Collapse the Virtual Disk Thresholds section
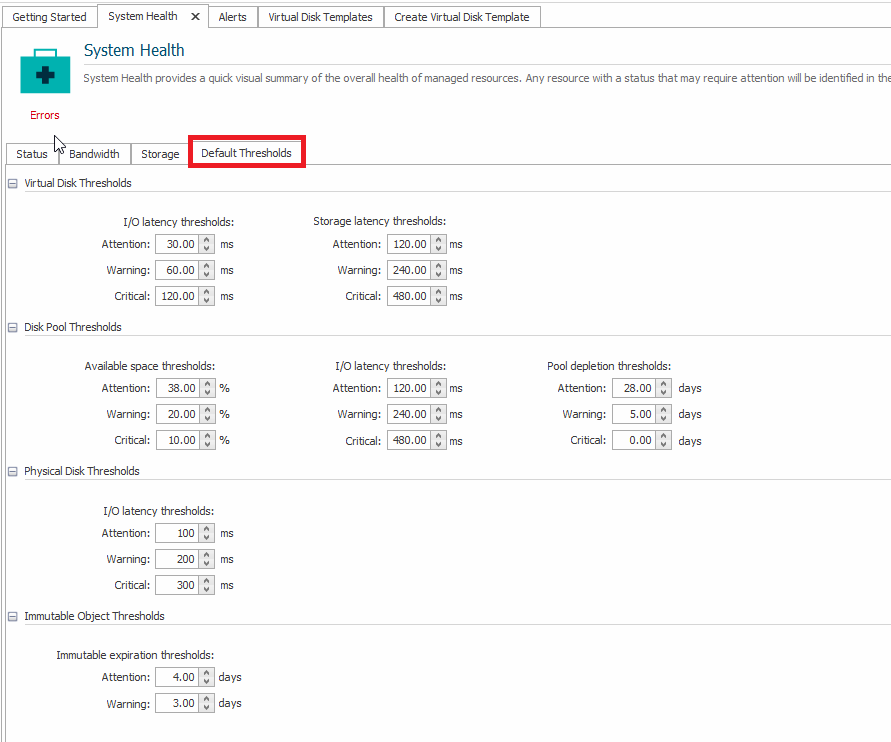Screen dimensions: 891x742 [12, 184]
